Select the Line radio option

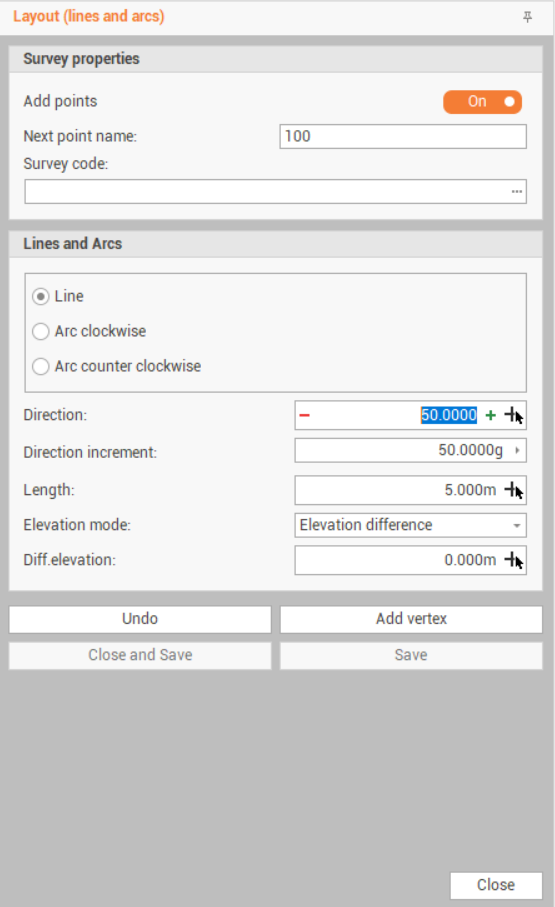(x=41, y=297)
